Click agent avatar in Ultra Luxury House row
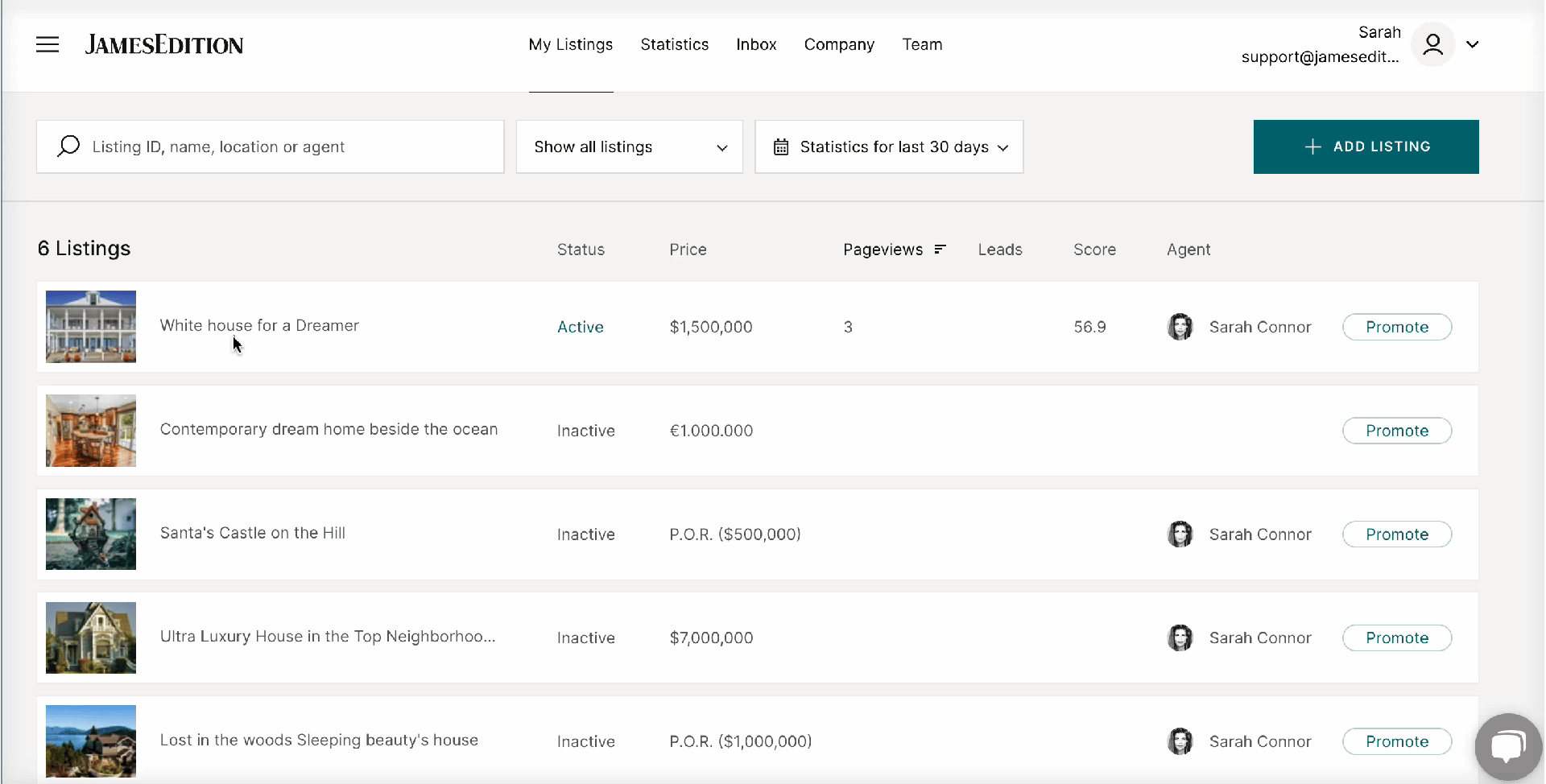This screenshot has width=1546, height=784. (x=1180, y=638)
